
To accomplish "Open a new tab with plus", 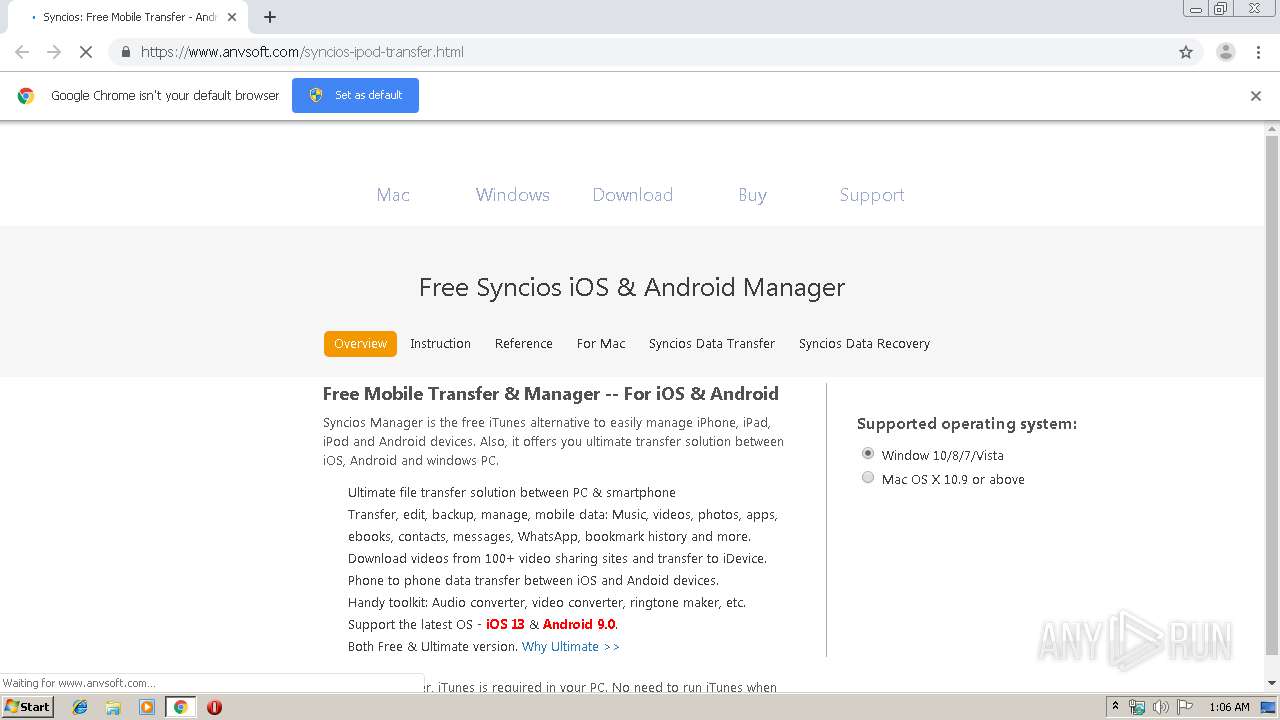I will pyautogui.click(x=270, y=17).
